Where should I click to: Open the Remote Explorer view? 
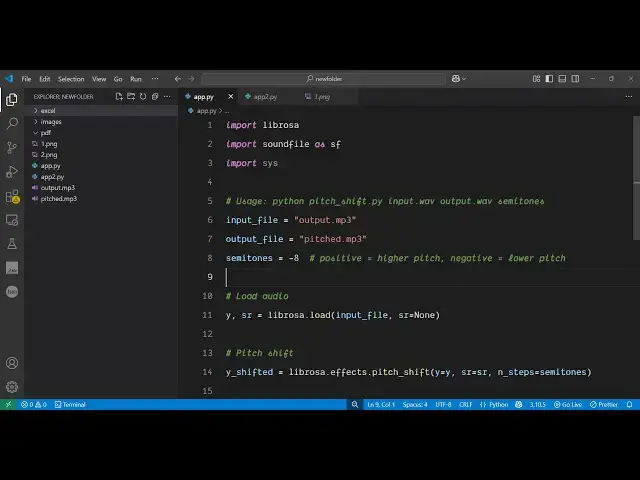coord(12,220)
